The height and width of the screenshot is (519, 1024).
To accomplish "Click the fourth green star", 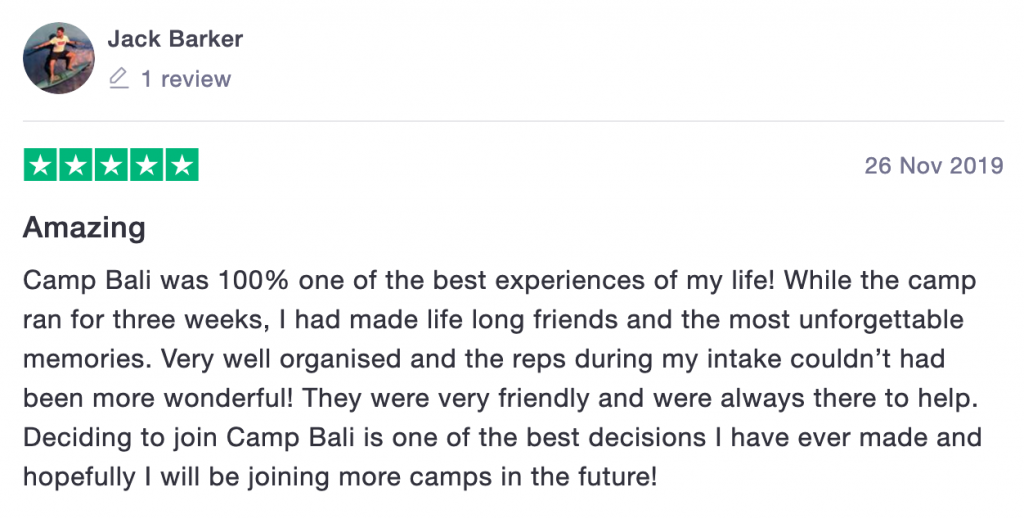I will pos(146,165).
